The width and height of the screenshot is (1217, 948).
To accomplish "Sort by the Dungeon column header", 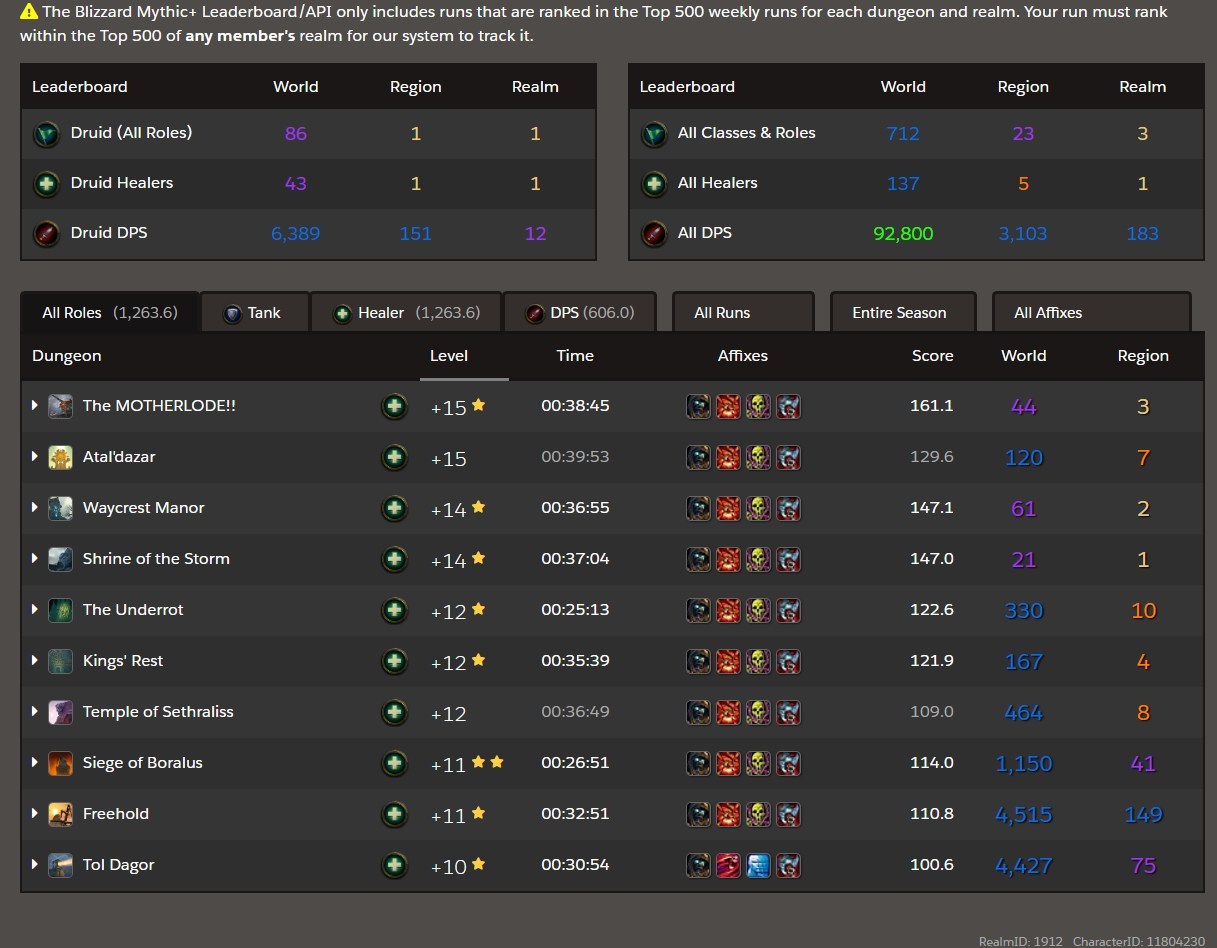I will click(67, 356).
